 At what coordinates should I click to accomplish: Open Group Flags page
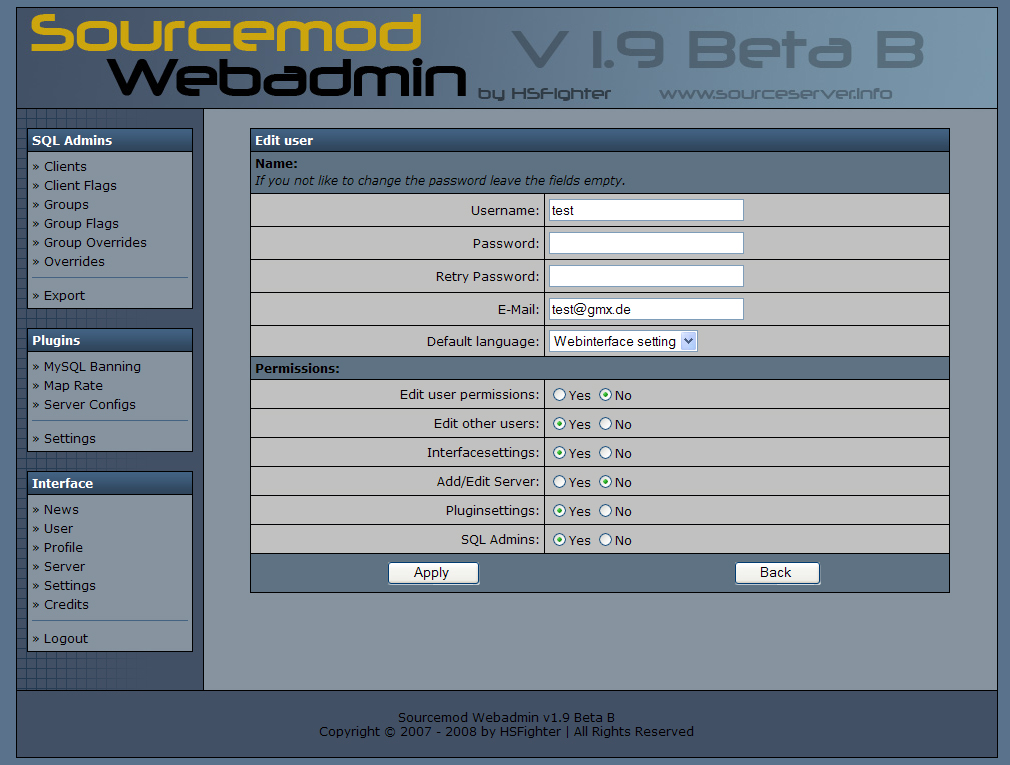tap(81, 223)
